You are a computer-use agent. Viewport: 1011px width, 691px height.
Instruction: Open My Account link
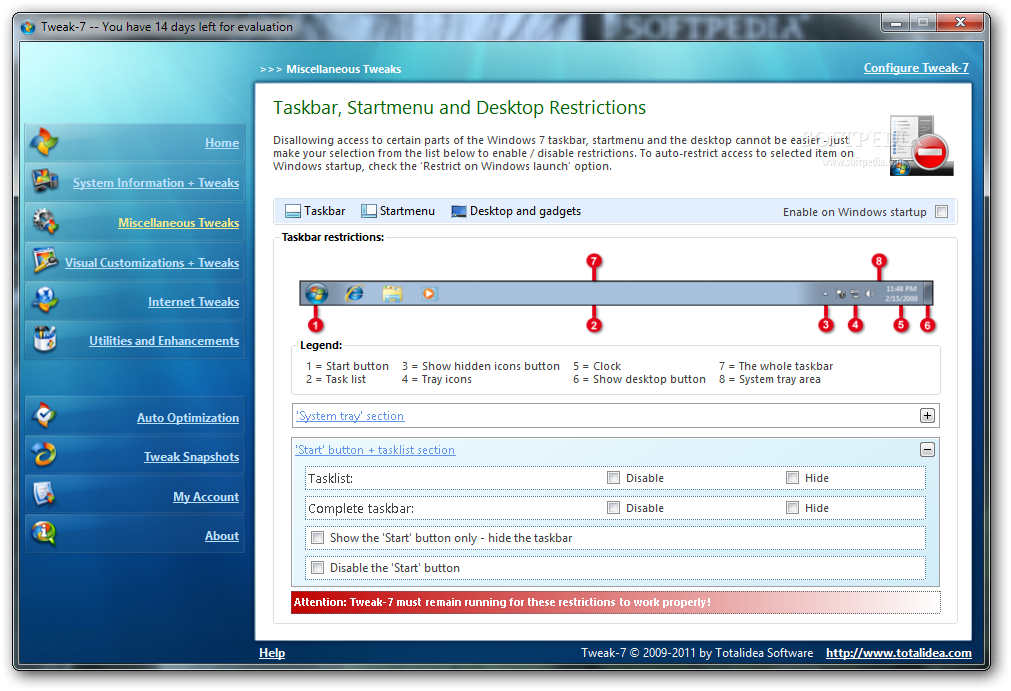(206, 497)
